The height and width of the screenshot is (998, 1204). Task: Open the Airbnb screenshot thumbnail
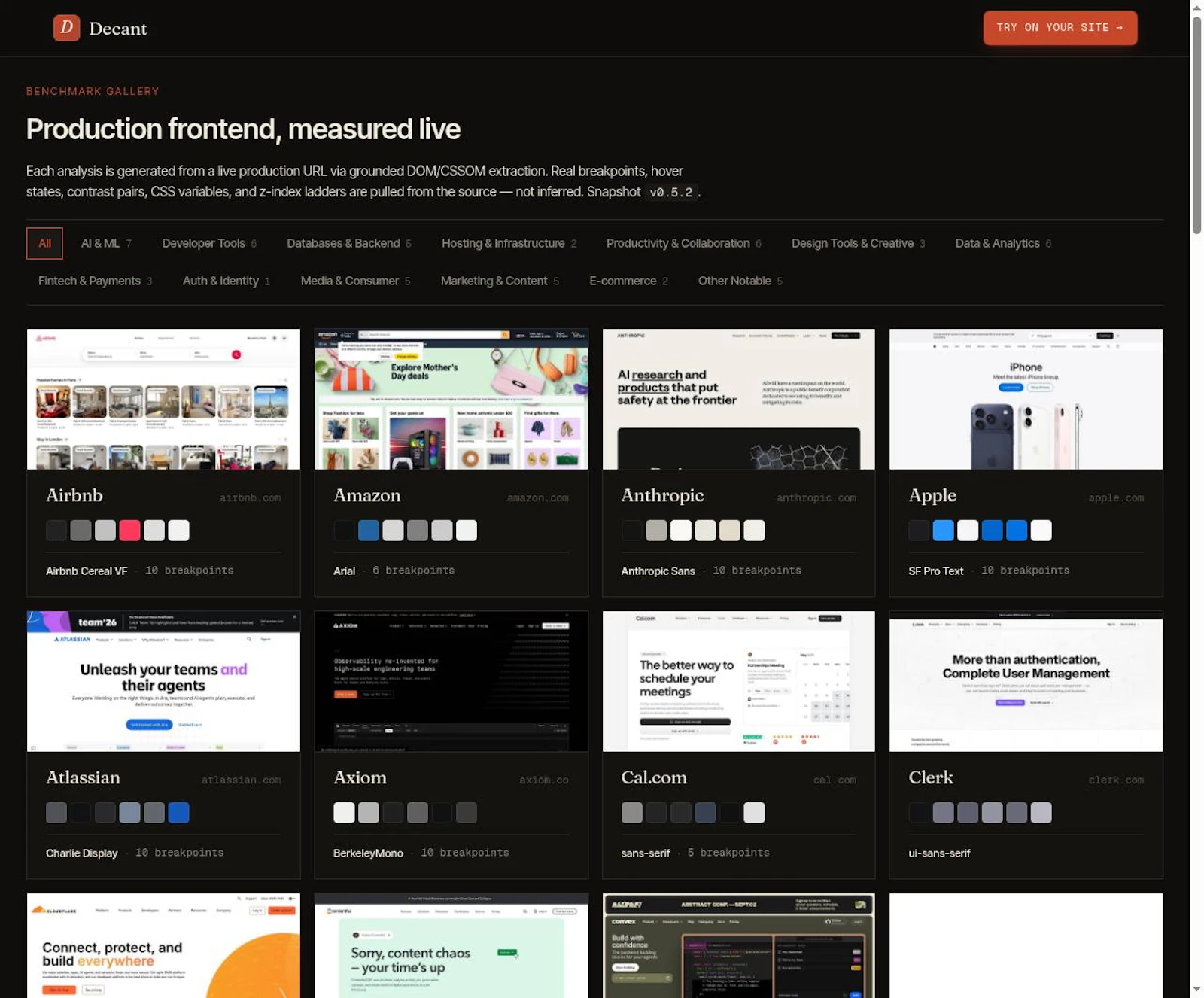pos(163,399)
